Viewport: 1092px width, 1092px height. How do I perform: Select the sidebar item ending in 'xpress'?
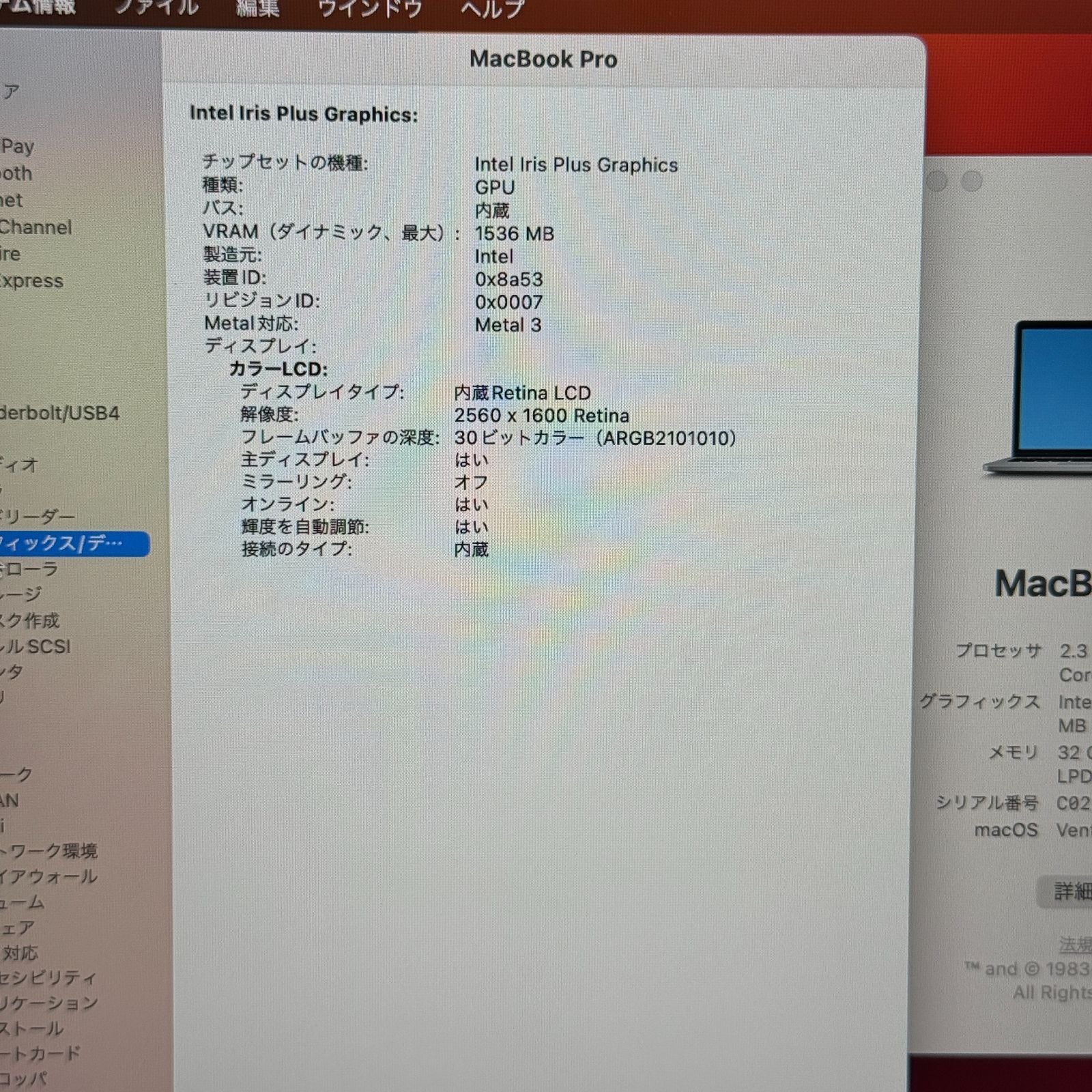31,281
